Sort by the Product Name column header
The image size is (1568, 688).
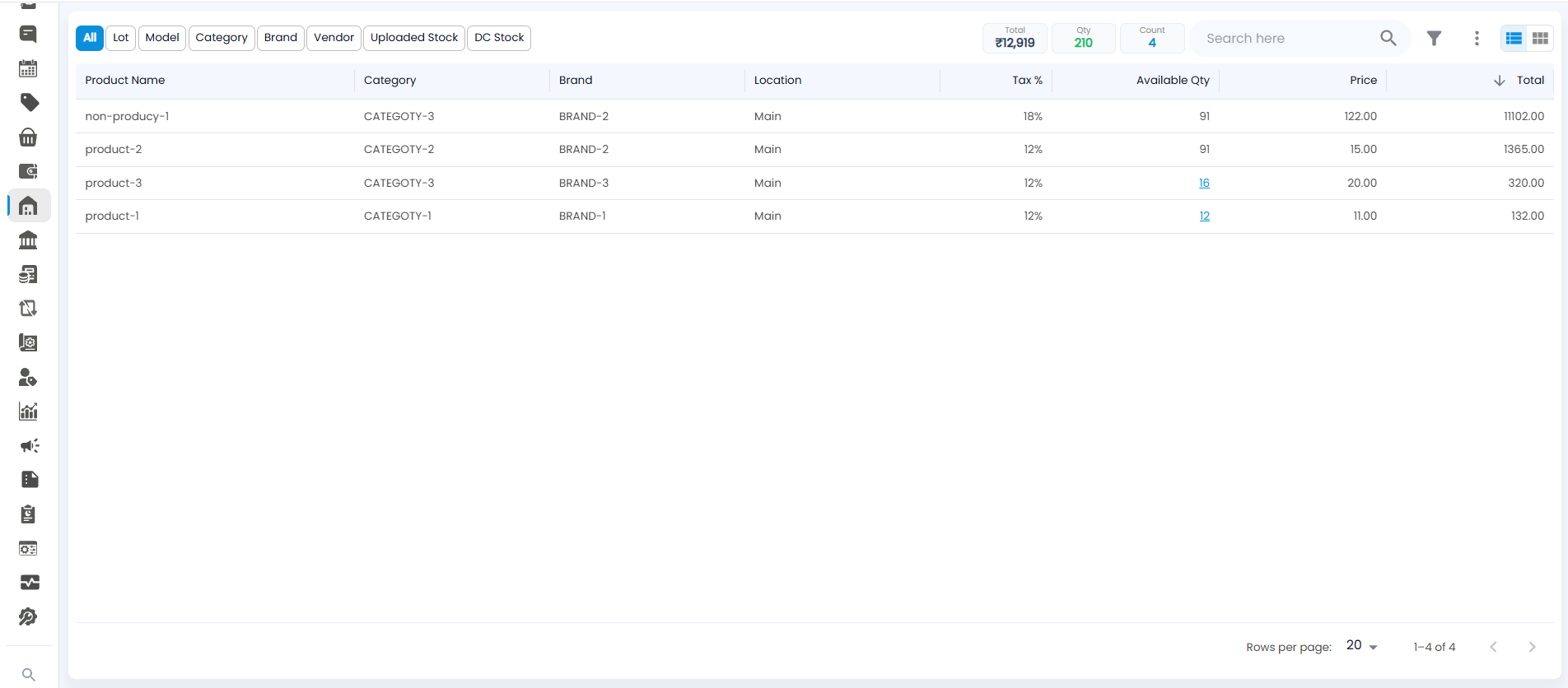tap(125, 80)
